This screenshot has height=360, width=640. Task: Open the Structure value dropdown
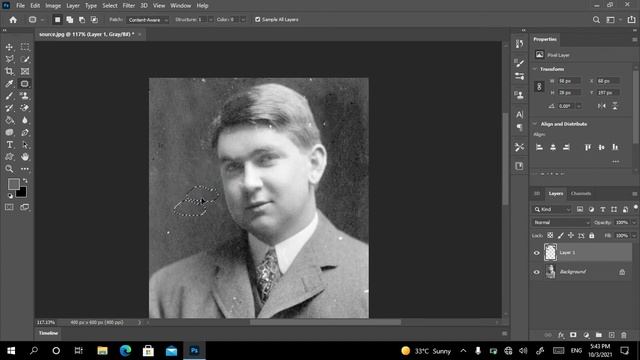tap(211, 20)
